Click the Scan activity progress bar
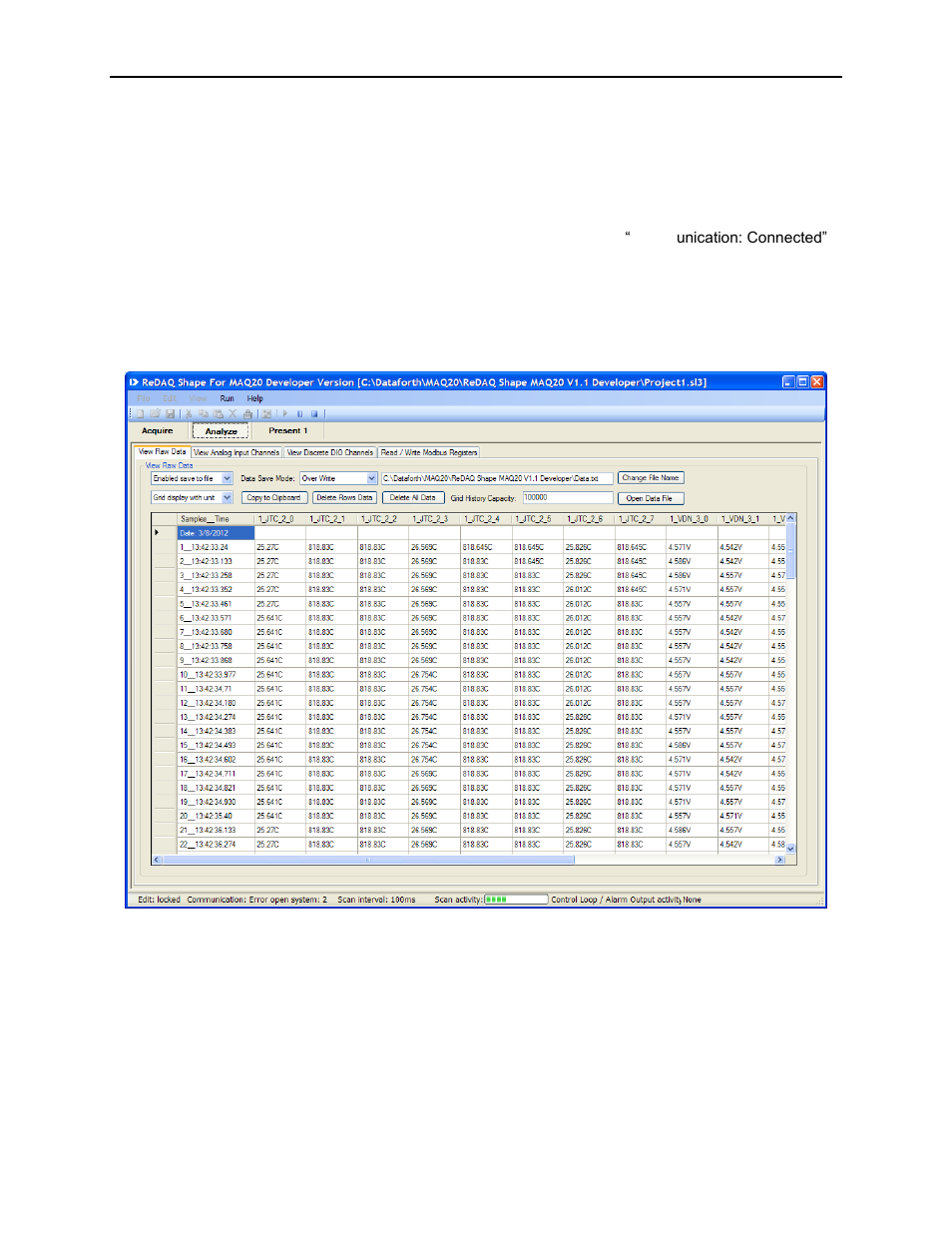952x1233 pixels. (x=516, y=900)
